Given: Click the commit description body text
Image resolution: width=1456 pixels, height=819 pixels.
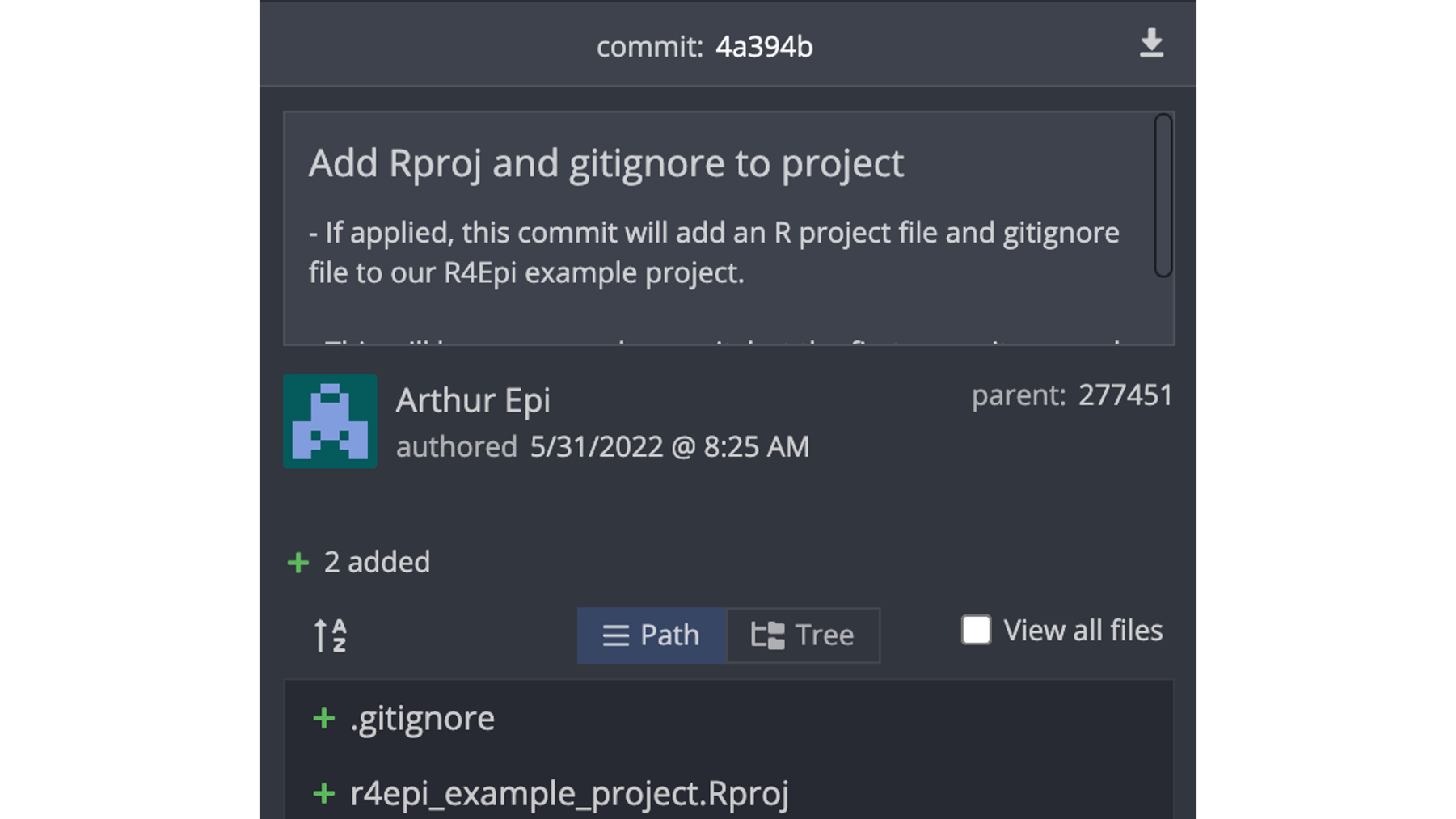Looking at the screenshot, I should pos(714,252).
